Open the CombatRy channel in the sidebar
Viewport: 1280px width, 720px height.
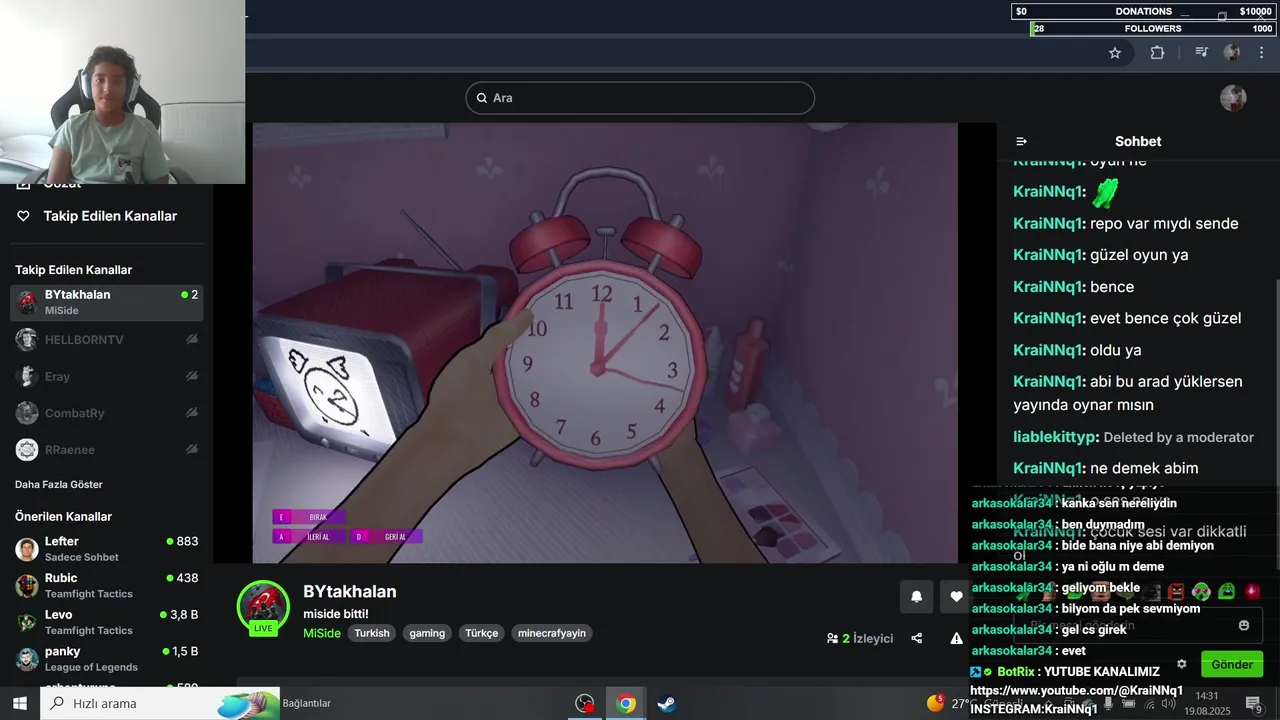107,413
